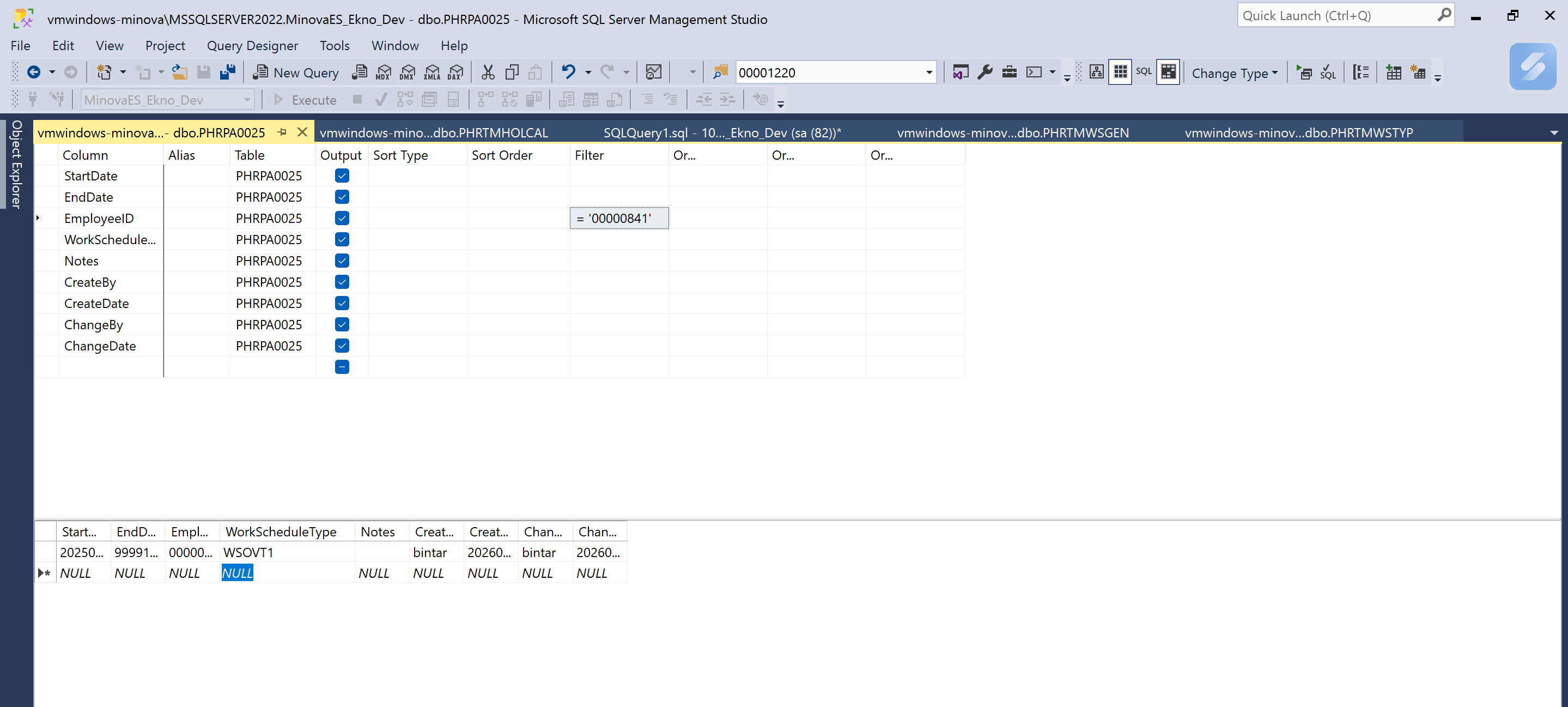Click the XMLA query toolbar icon
The height and width of the screenshot is (707, 1568).
click(x=432, y=72)
